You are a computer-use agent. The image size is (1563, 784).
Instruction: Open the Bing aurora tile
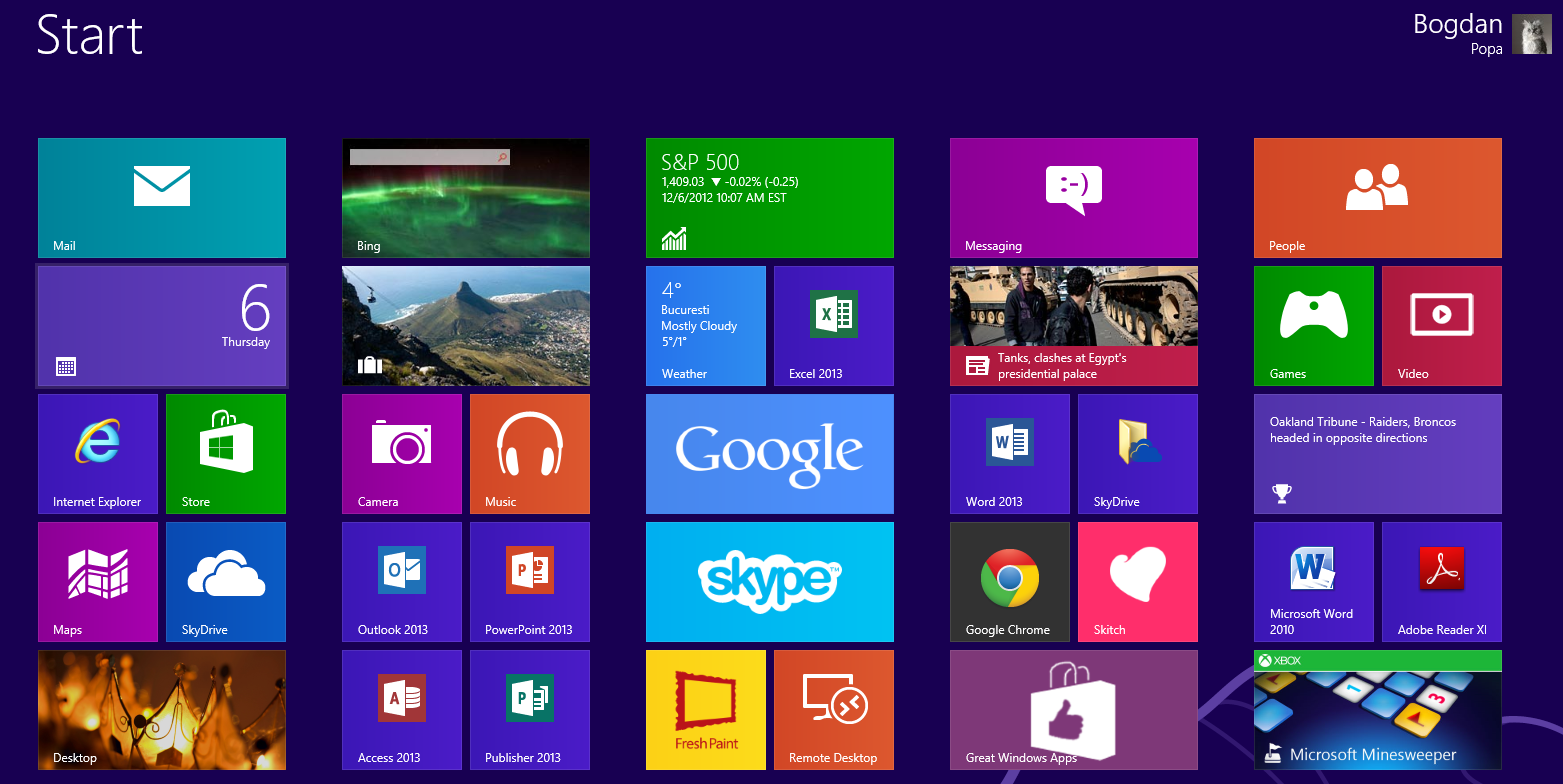(466, 198)
